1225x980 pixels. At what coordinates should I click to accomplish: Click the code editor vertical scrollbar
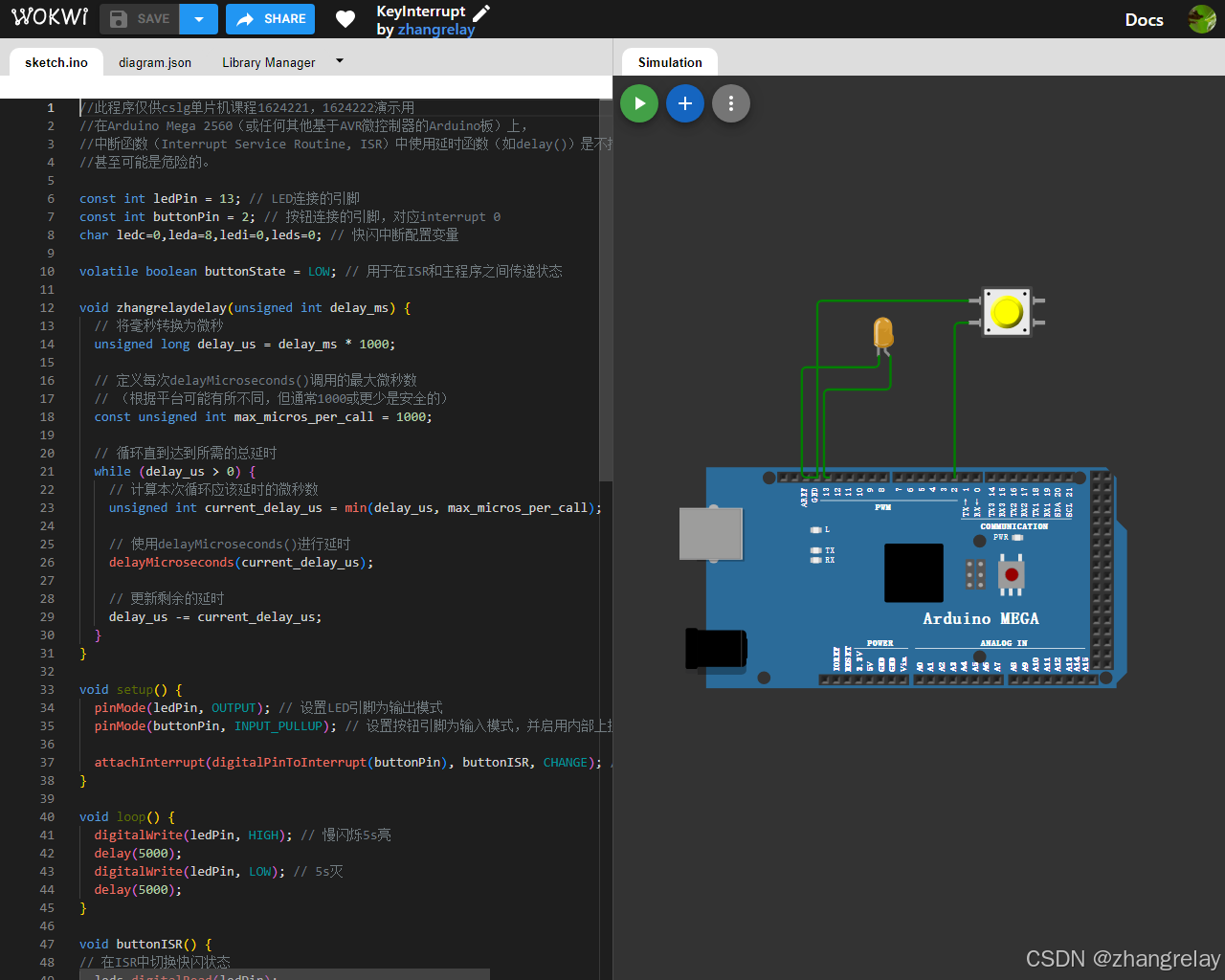(x=606, y=290)
